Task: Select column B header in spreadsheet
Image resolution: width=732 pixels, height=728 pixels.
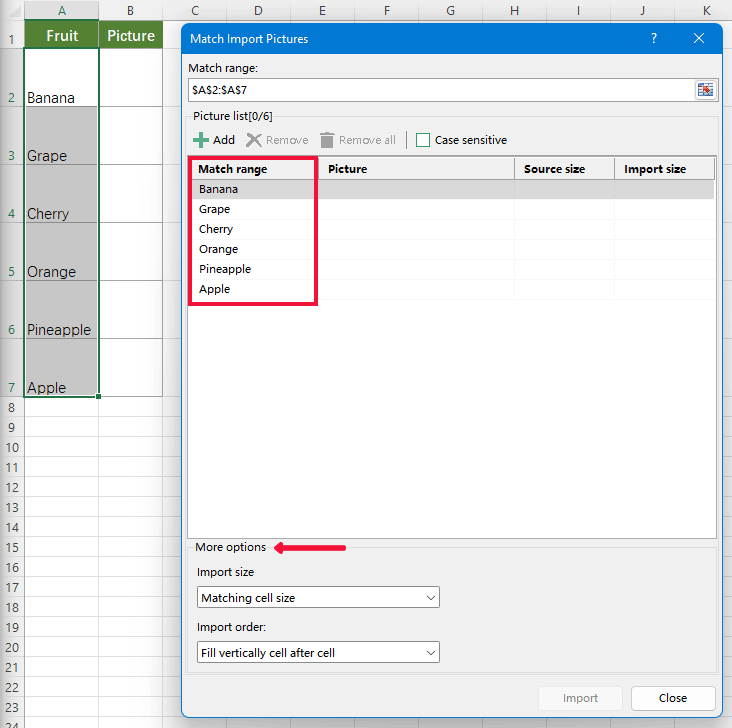Action: 131,10
